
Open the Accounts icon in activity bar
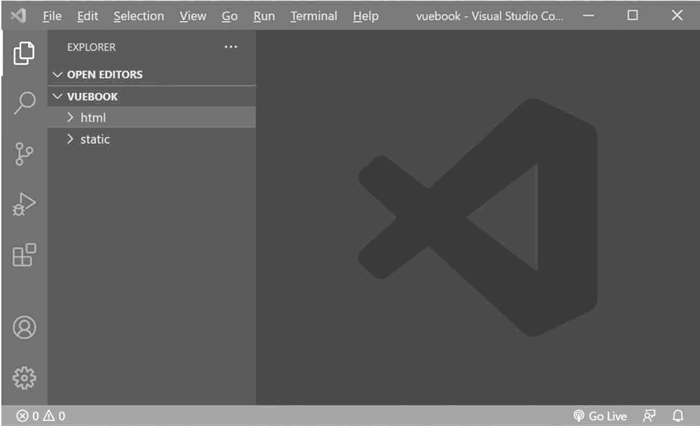coord(24,327)
